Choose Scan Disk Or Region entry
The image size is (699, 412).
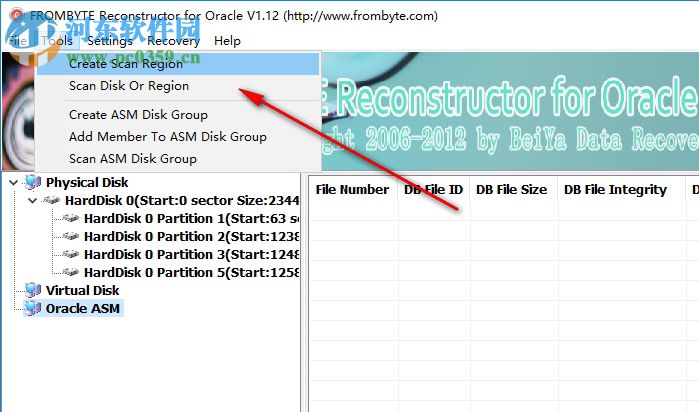[x=178, y=86]
